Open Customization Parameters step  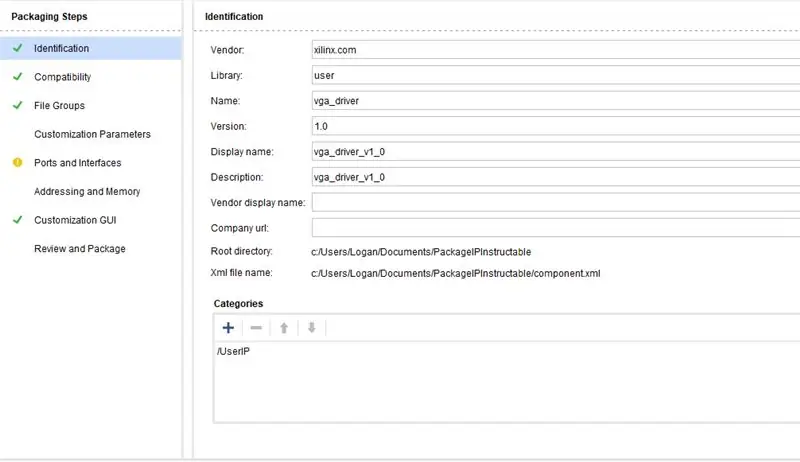tap(92, 134)
